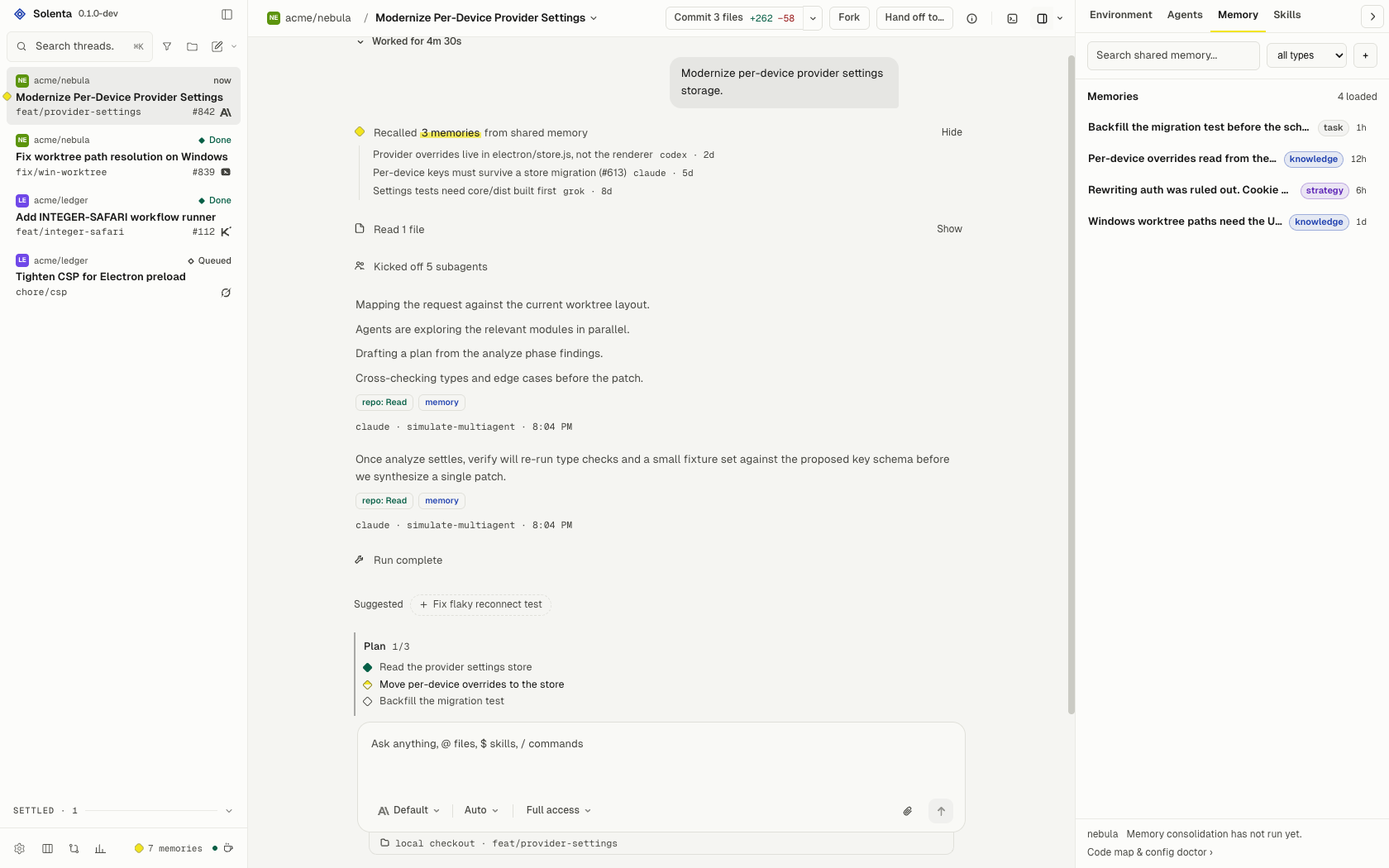Switch to the Agents tab
The width and height of the screenshot is (1389, 868).
tap(1185, 15)
